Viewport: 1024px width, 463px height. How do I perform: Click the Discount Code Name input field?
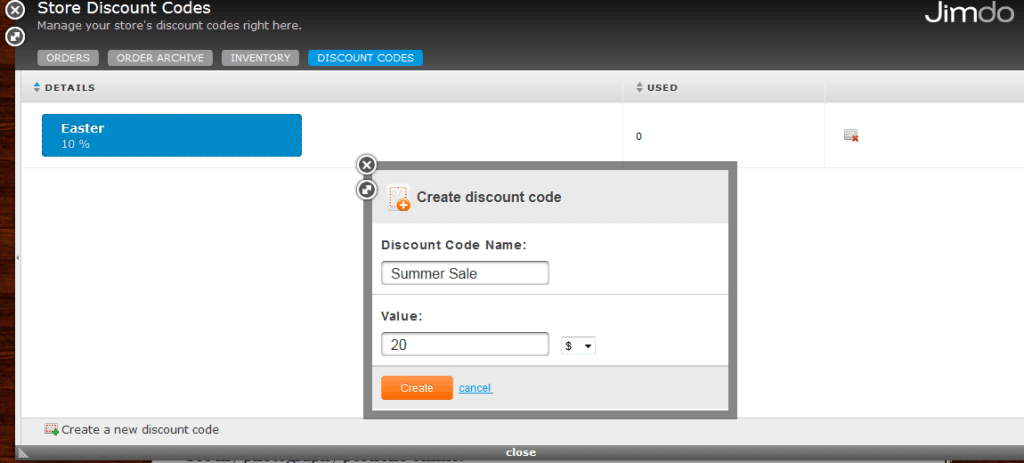click(x=465, y=273)
